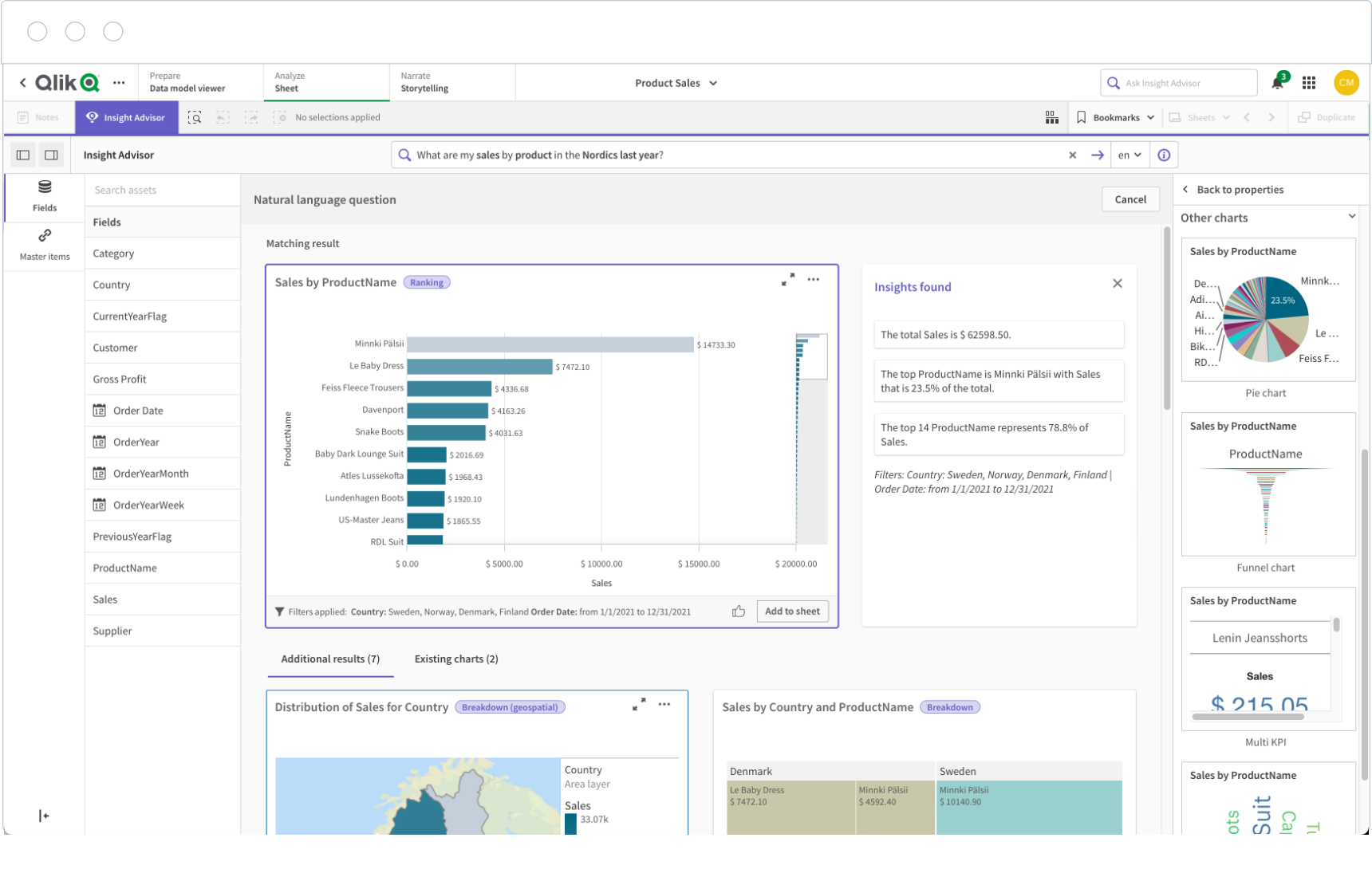Open the app launcher grid icon
The height and width of the screenshot is (877, 1372).
[x=1309, y=83]
